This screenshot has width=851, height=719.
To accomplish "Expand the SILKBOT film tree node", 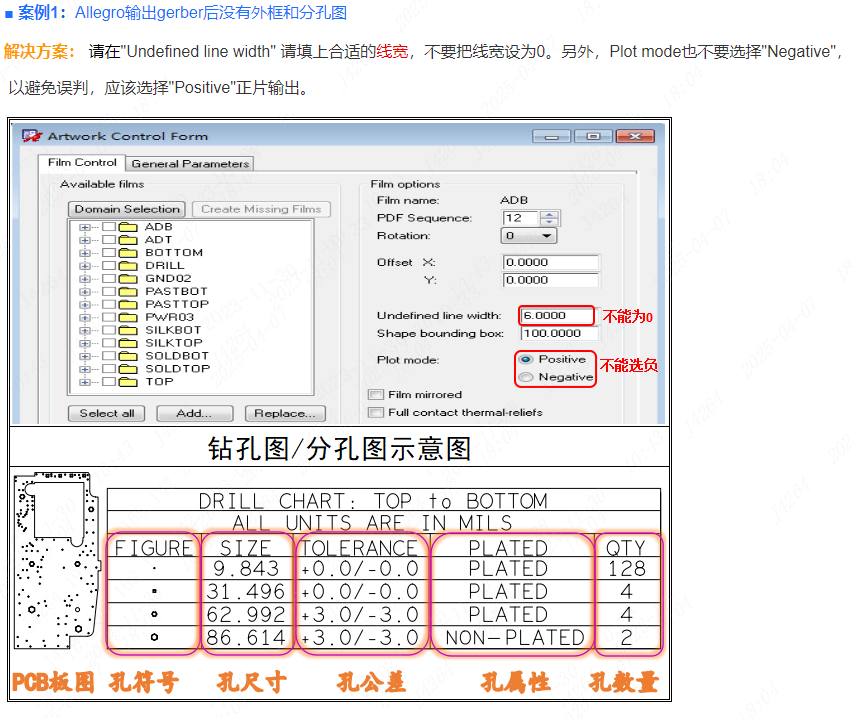I will (85, 330).
